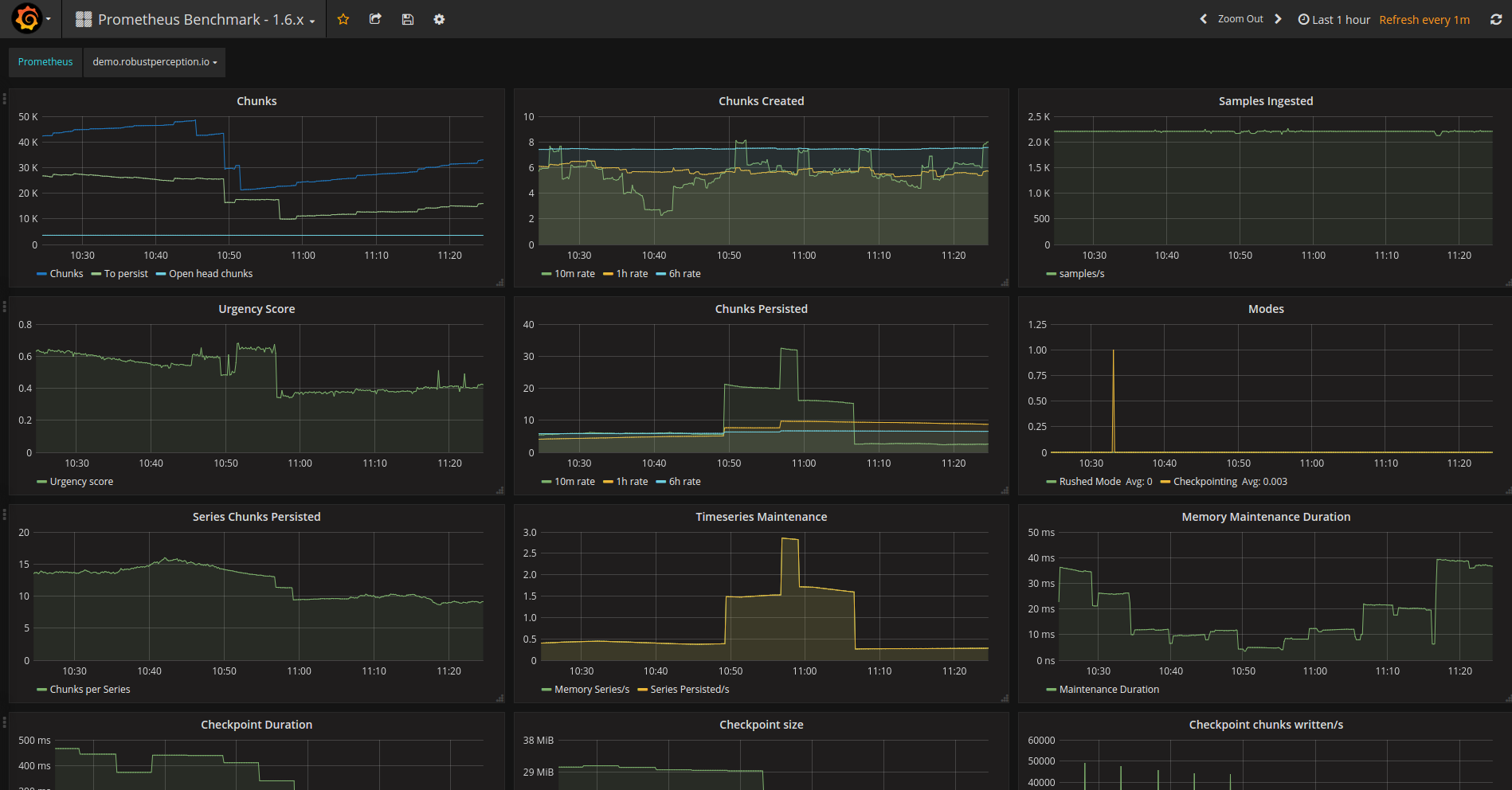Toggle 10m rate in Chunks Persisted legend
The height and width of the screenshot is (790, 1512).
coord(574,482)
